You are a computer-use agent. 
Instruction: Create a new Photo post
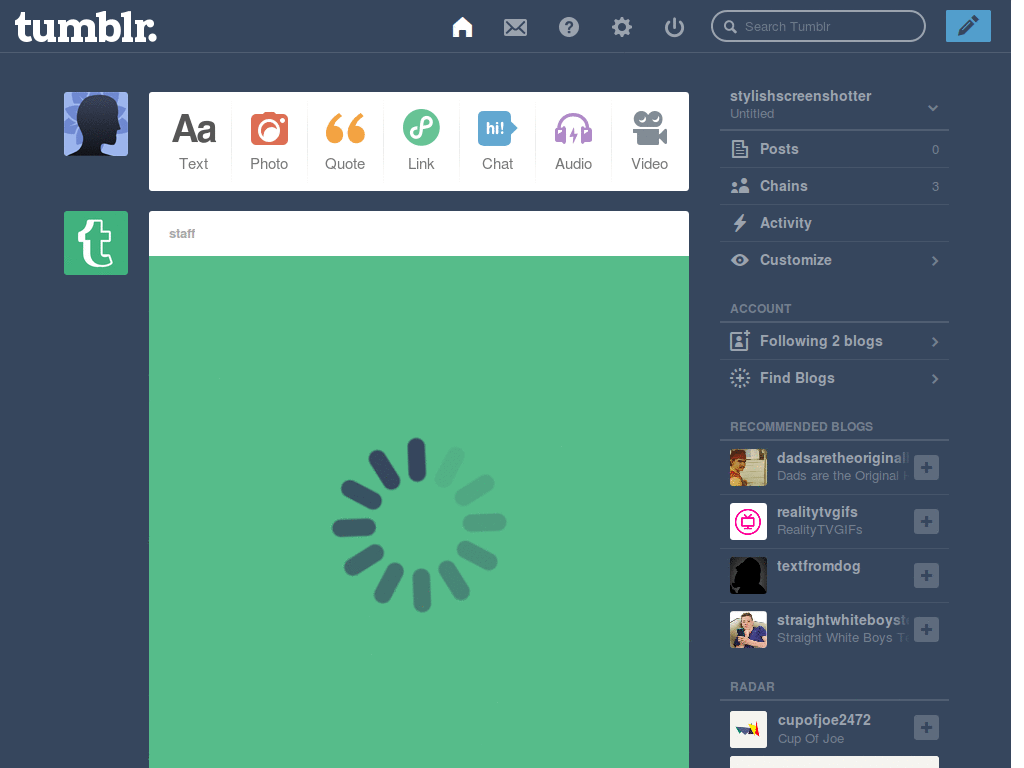pos(269,142)
